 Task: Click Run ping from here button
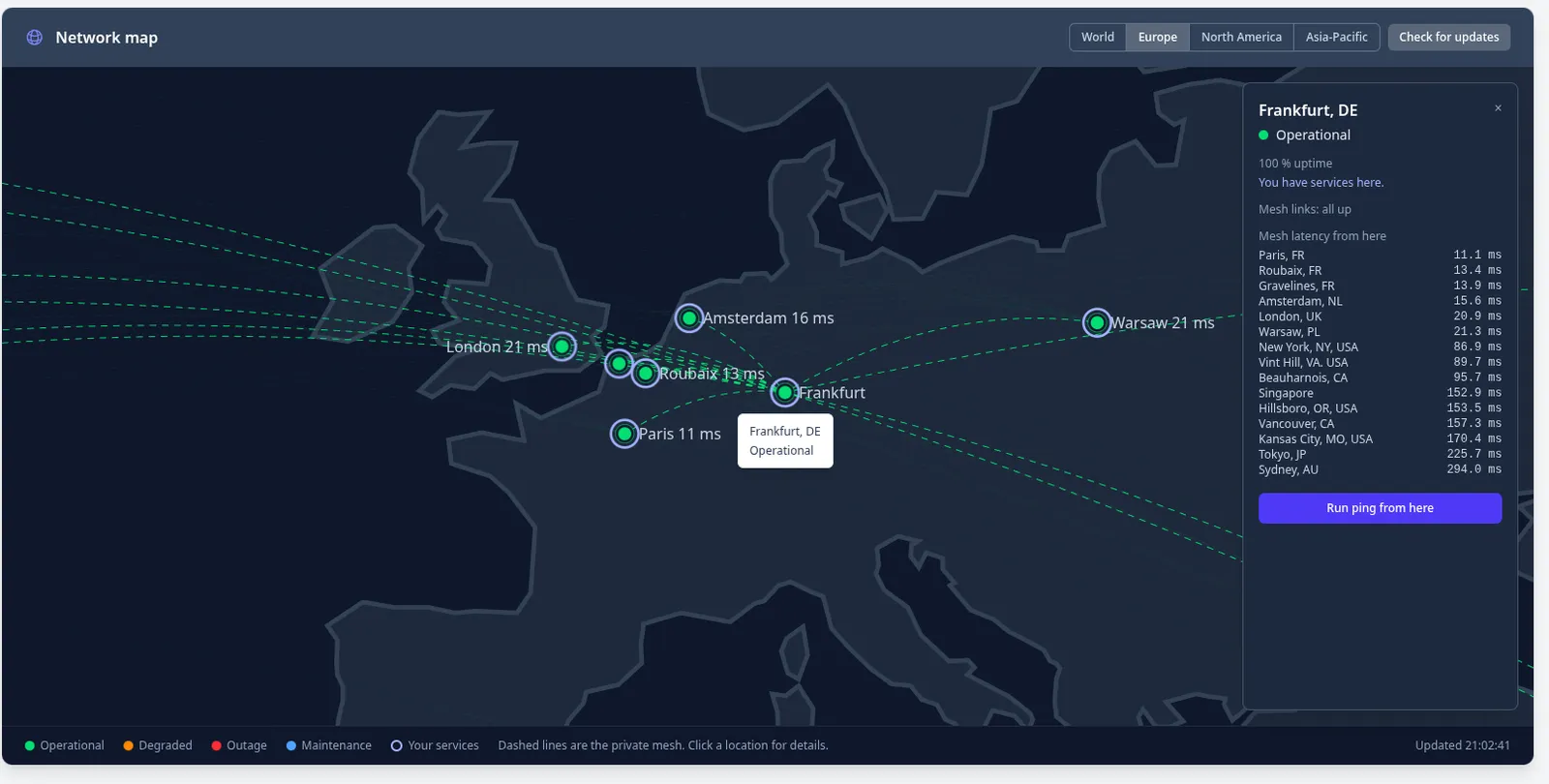1380,508
